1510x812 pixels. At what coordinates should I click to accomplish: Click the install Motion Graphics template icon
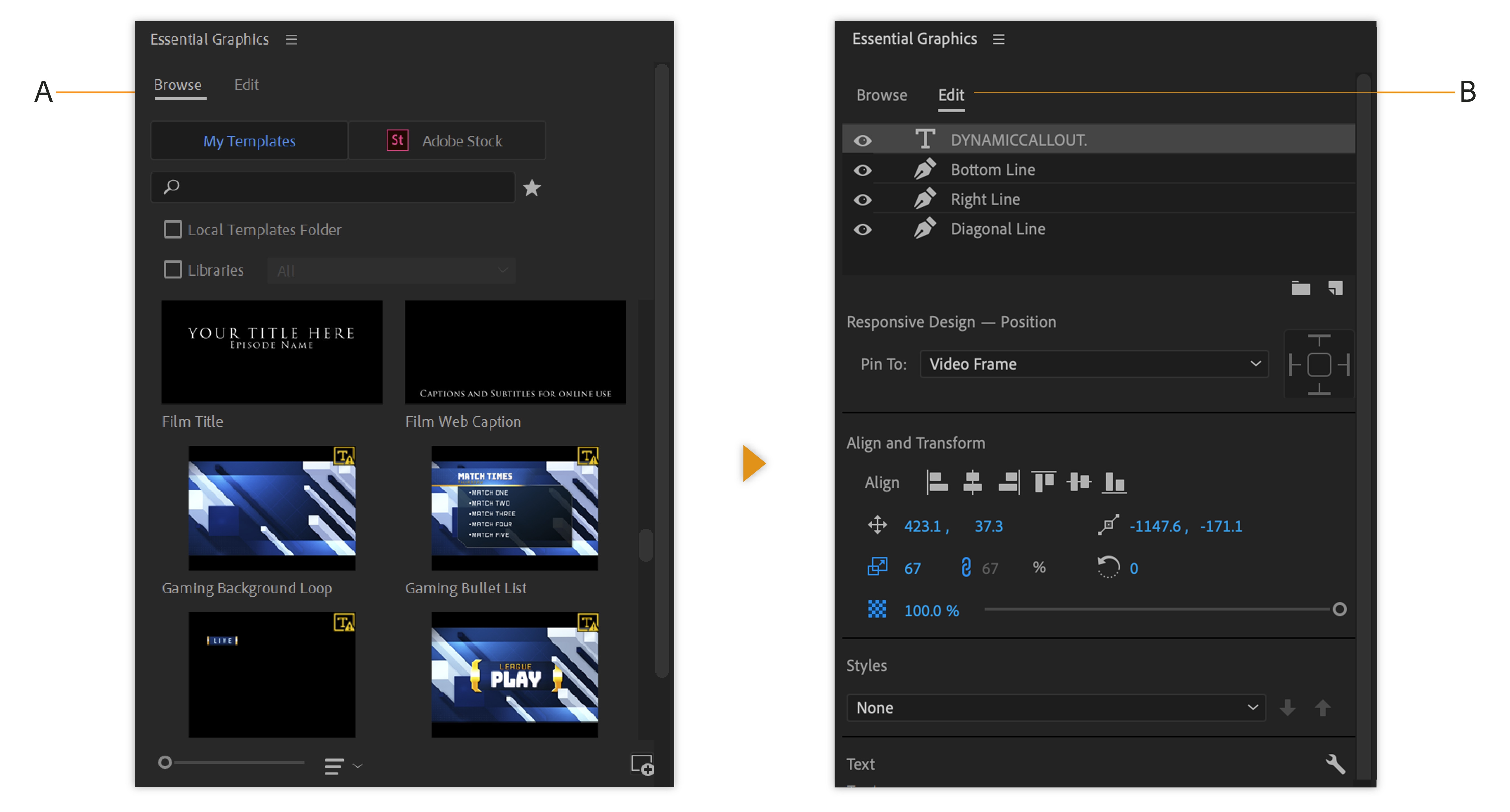642,765
